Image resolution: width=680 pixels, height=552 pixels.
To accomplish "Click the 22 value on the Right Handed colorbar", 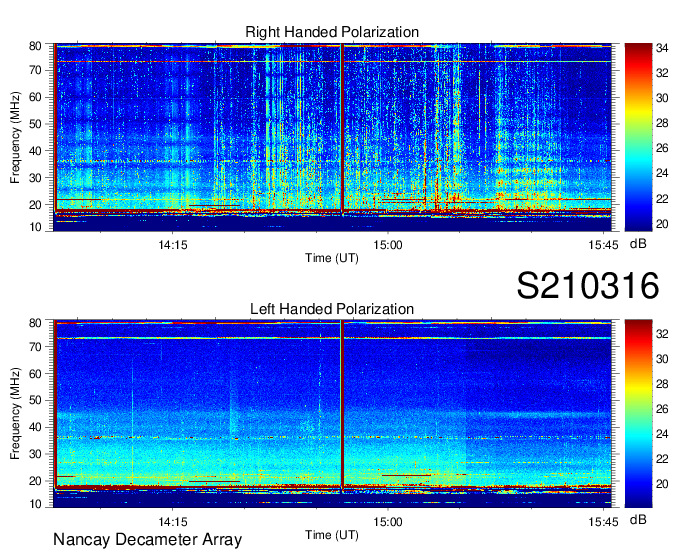I will click(x=662, y=199).
